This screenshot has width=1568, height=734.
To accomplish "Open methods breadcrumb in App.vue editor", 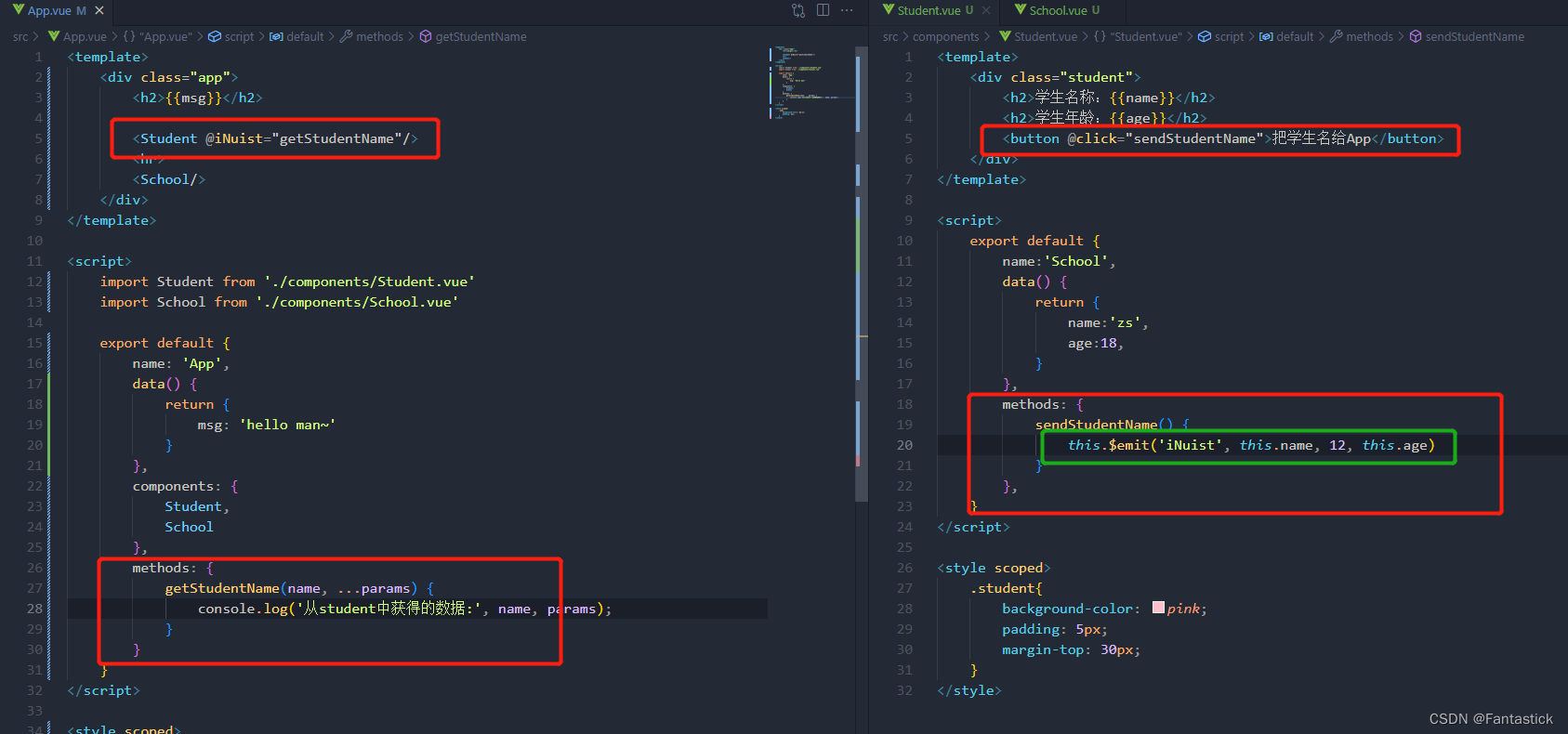I will 372,36.
